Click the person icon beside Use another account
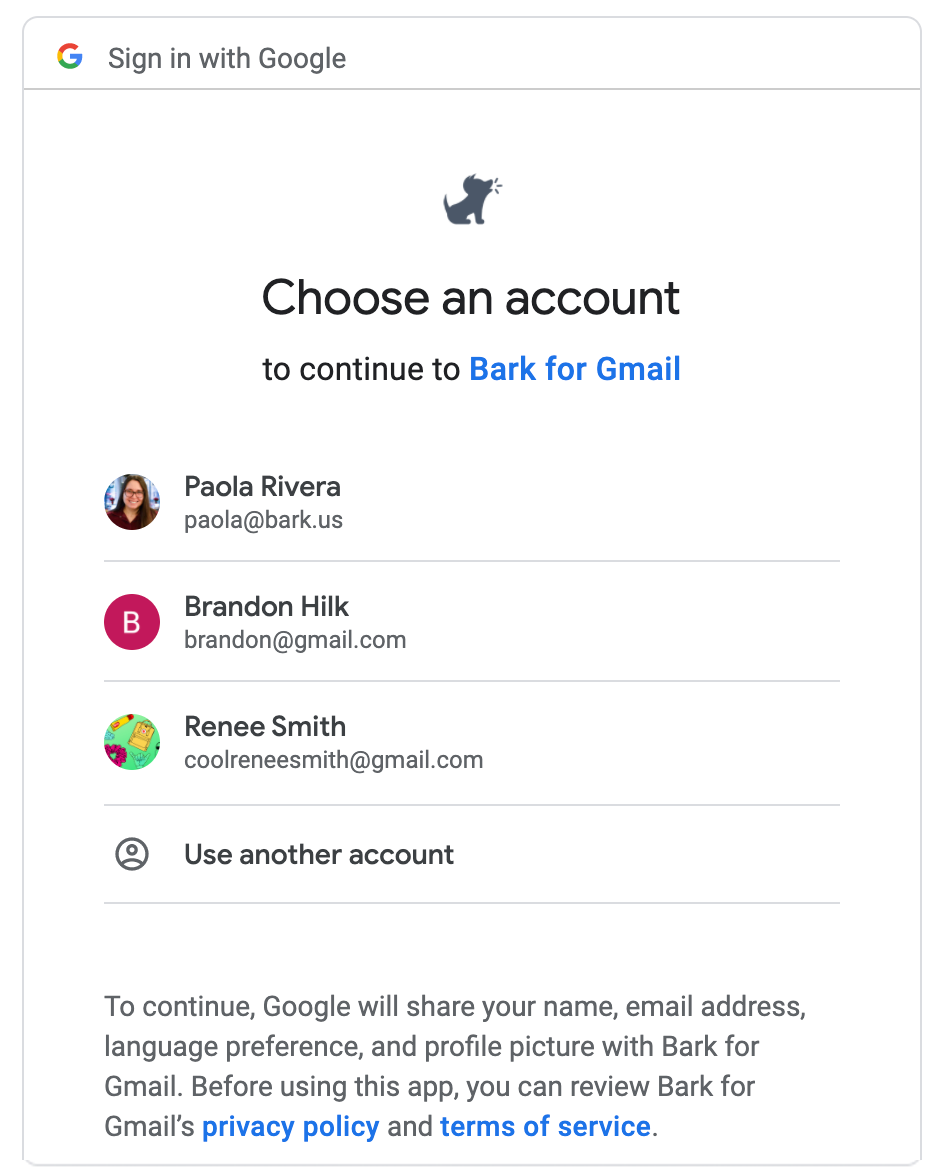The height and width of the screenshot is (1176, 944). click(x=132, y=854)
